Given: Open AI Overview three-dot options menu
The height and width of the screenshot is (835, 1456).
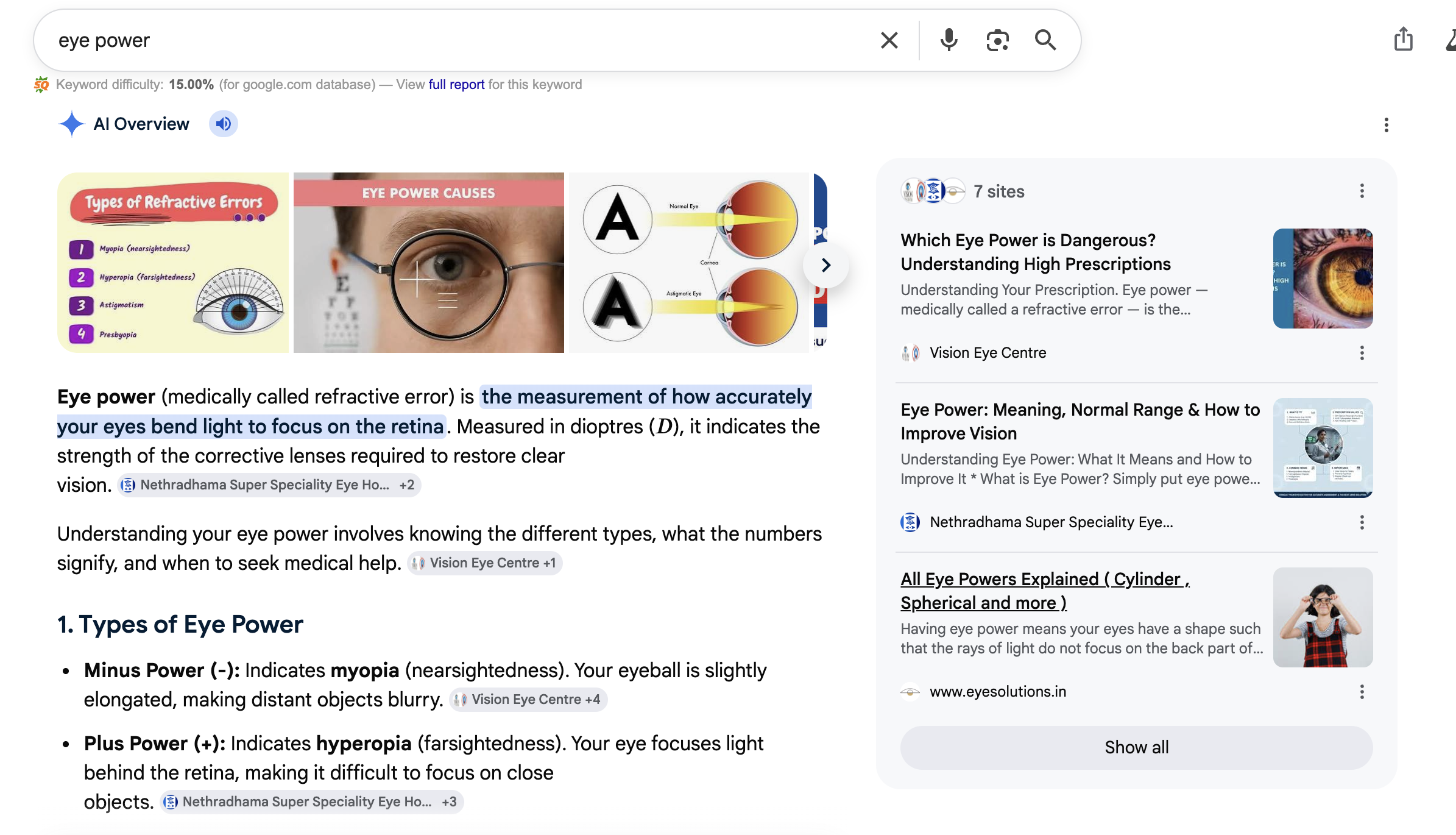Looking at the screenshot, I should (1387, 125).
